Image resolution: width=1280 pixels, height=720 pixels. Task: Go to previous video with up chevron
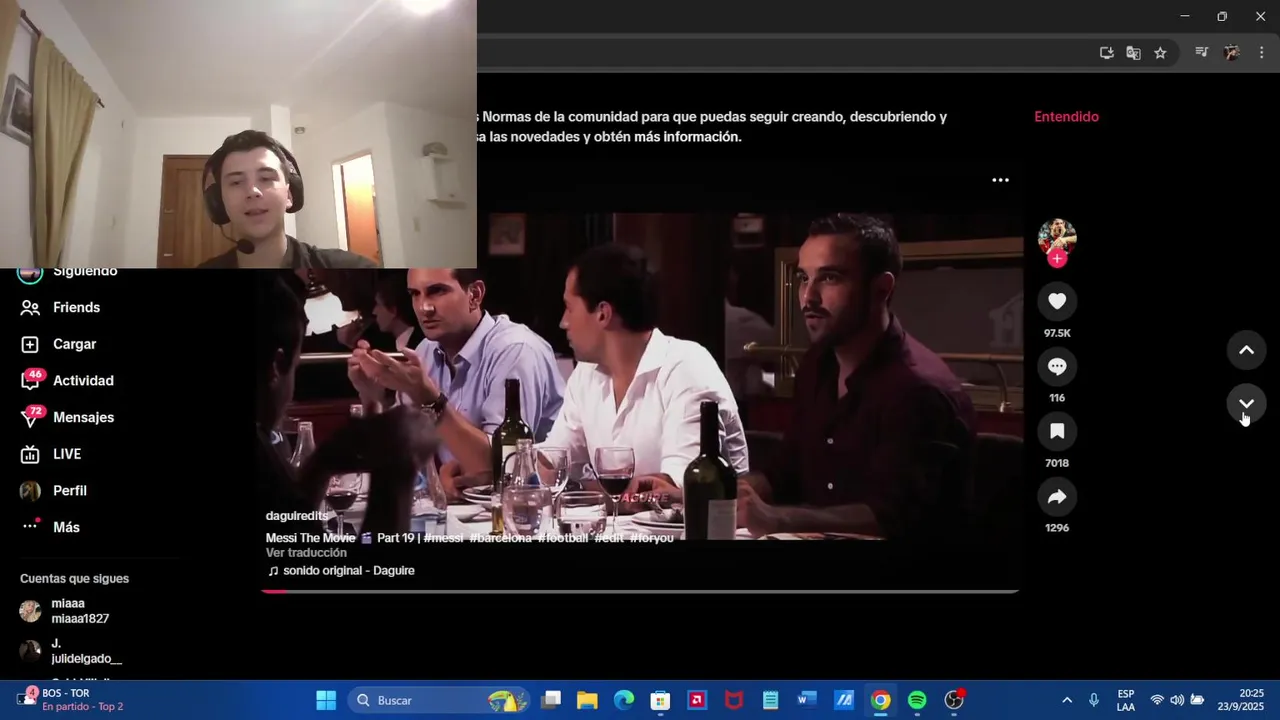pos(1246,350)
